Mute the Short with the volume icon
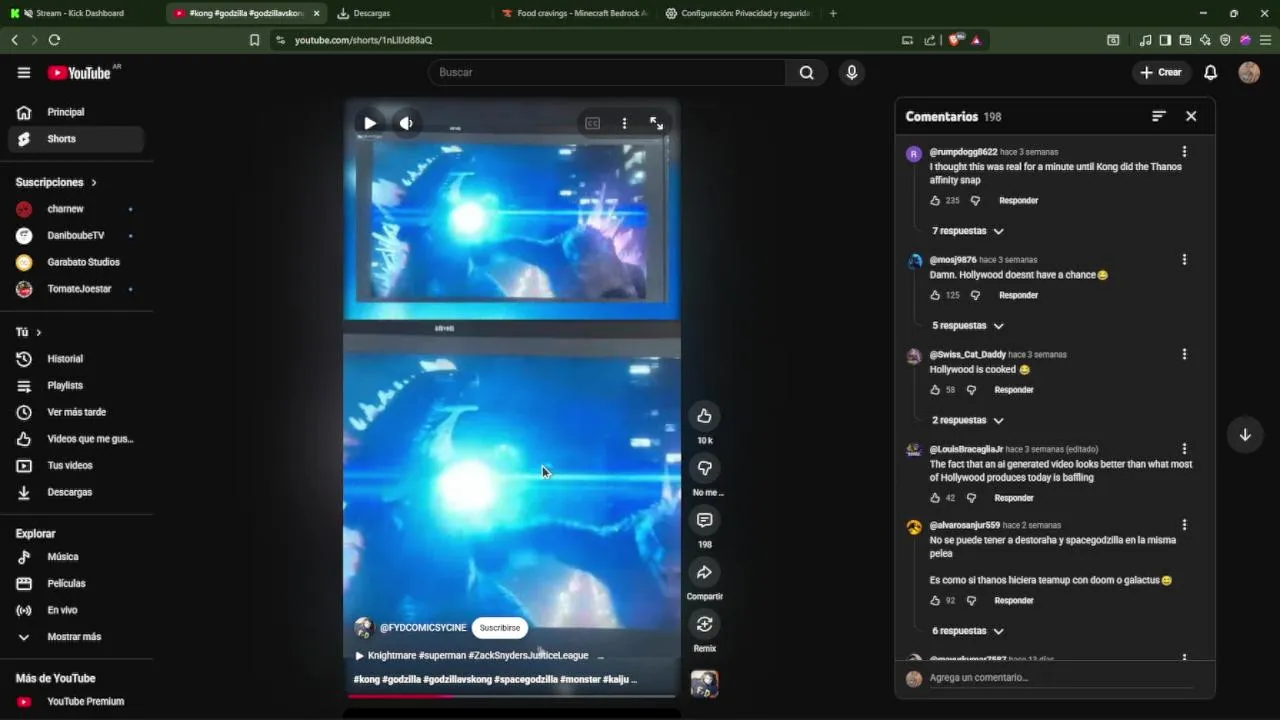 pos(406,123)
